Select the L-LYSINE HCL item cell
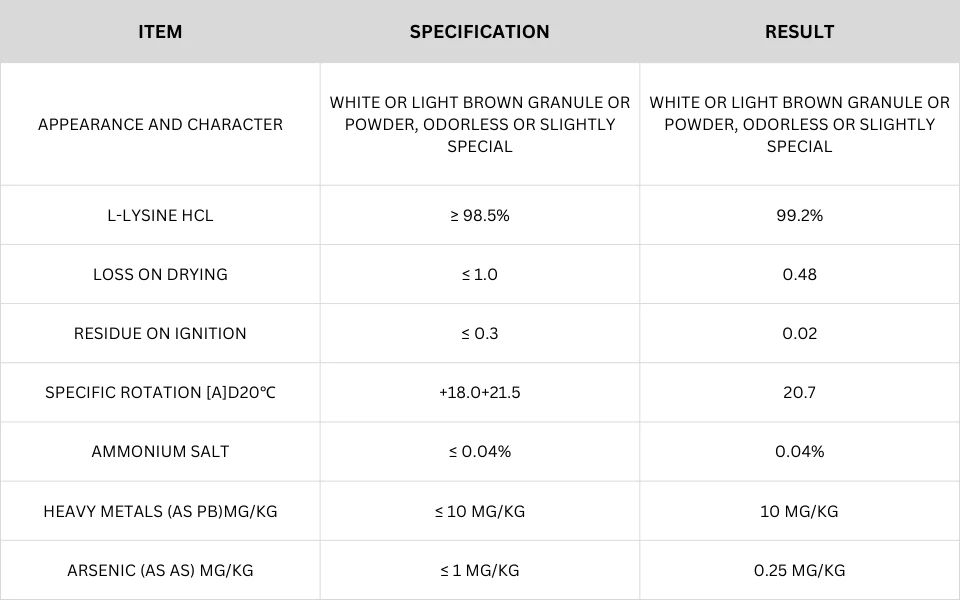The height and width of the screenshot is (600, 960). point(160,216)
